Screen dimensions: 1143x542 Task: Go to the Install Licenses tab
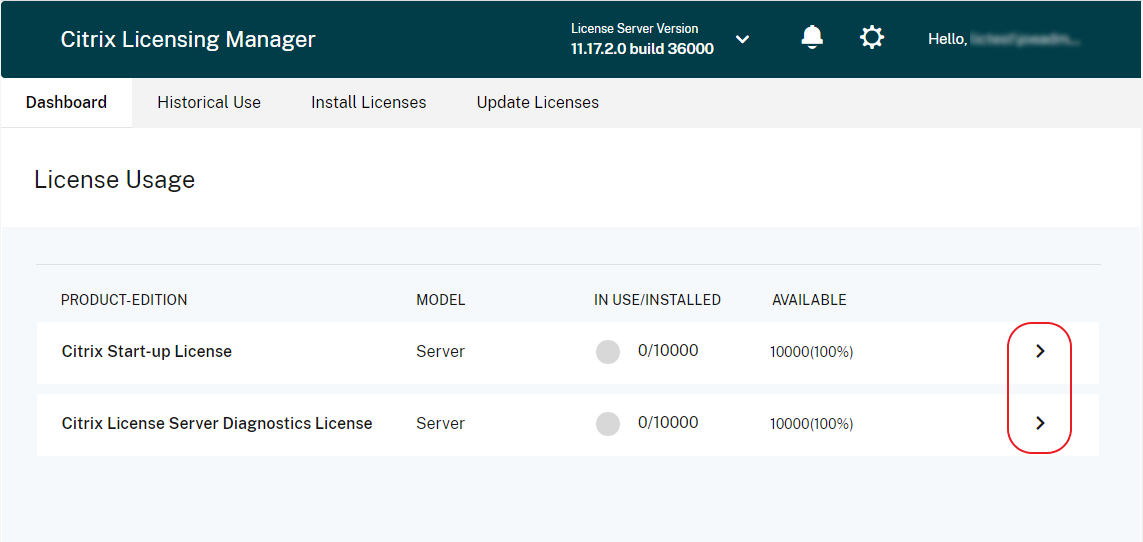tap(368, 102)
